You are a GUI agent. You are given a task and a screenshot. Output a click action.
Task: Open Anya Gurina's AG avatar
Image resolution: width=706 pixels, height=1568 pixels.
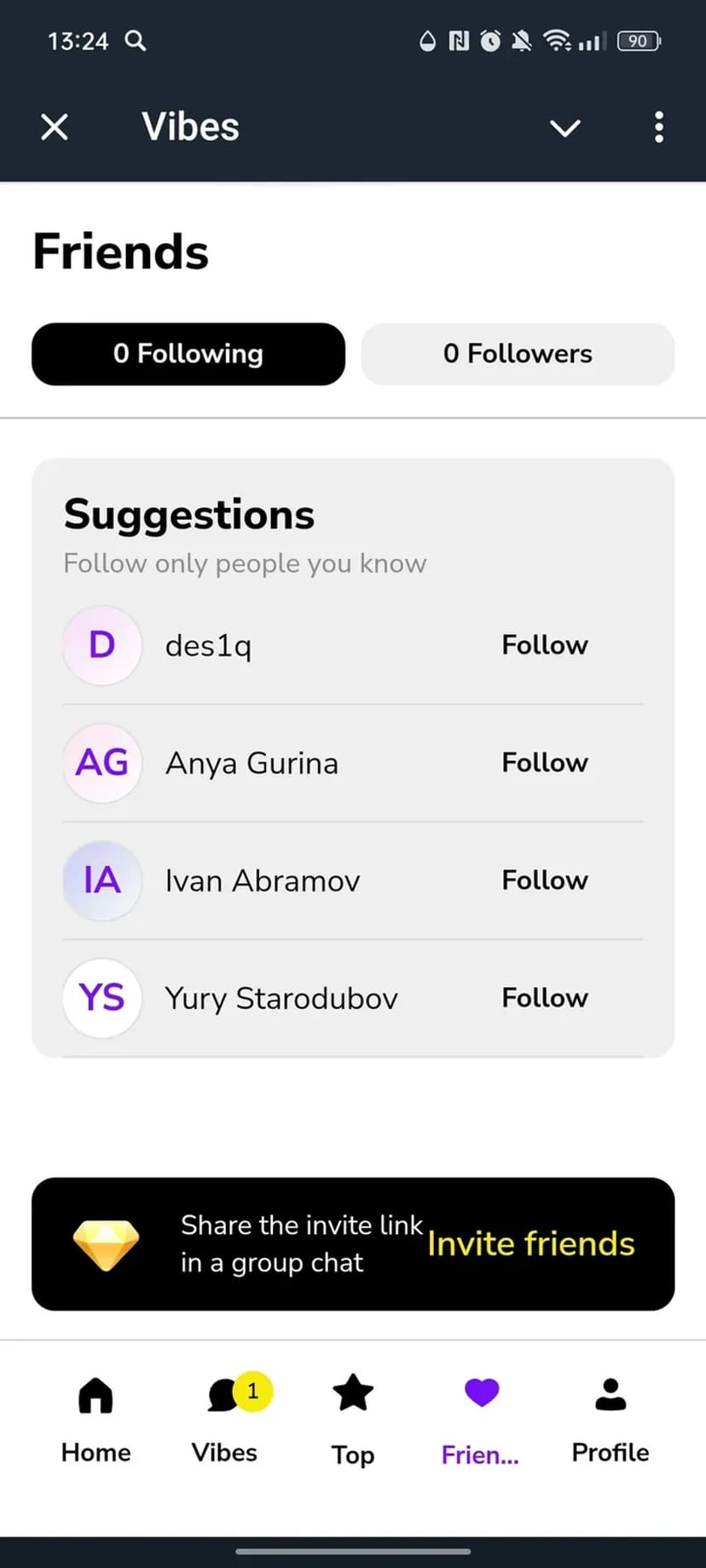pos(102,763)
